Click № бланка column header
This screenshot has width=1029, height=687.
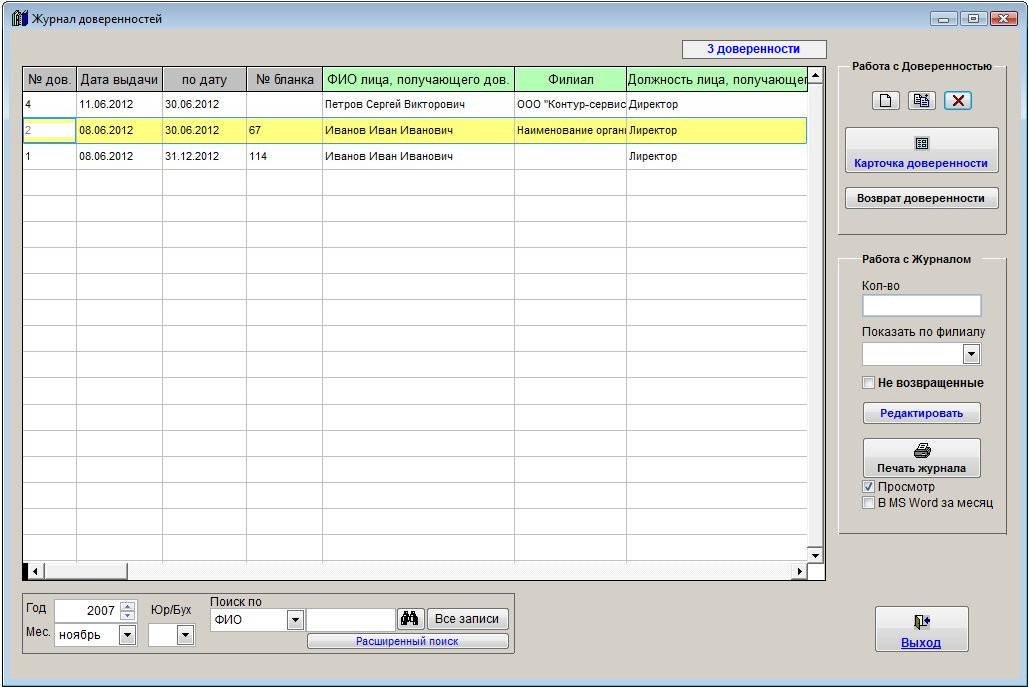click(285, 79)
